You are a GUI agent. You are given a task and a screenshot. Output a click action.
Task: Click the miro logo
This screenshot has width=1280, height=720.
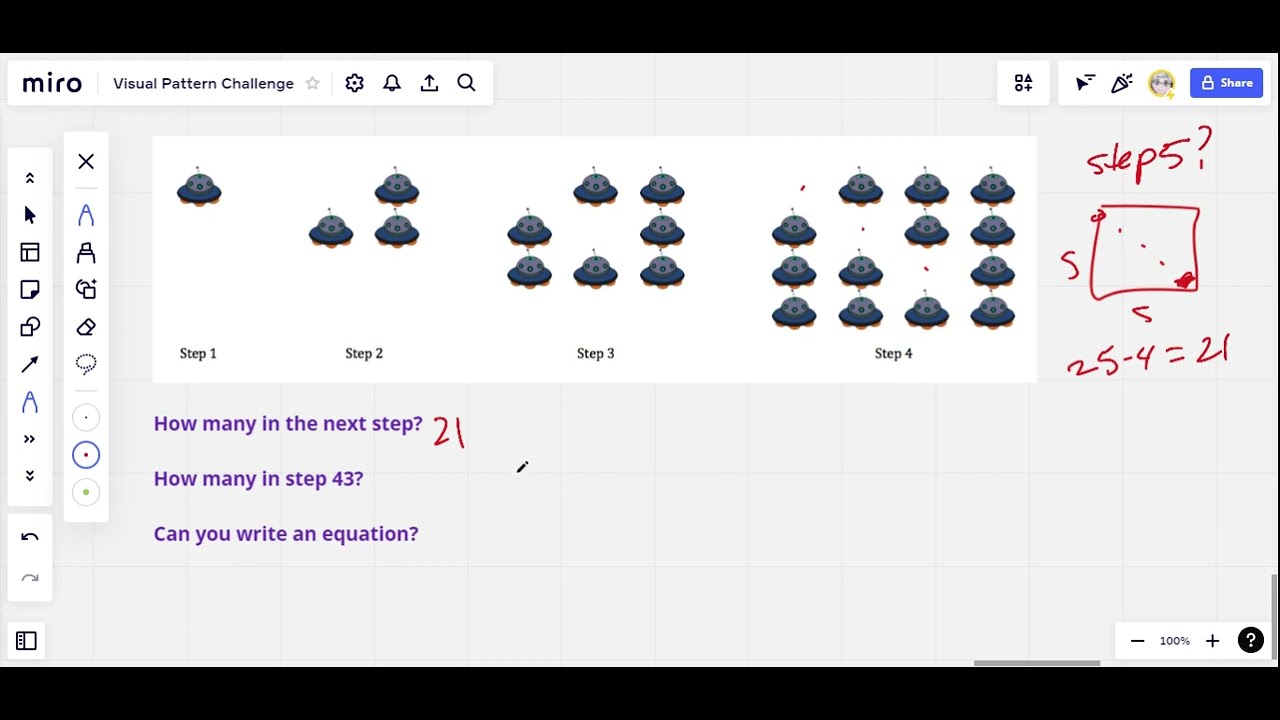click(x=52, y=83)
